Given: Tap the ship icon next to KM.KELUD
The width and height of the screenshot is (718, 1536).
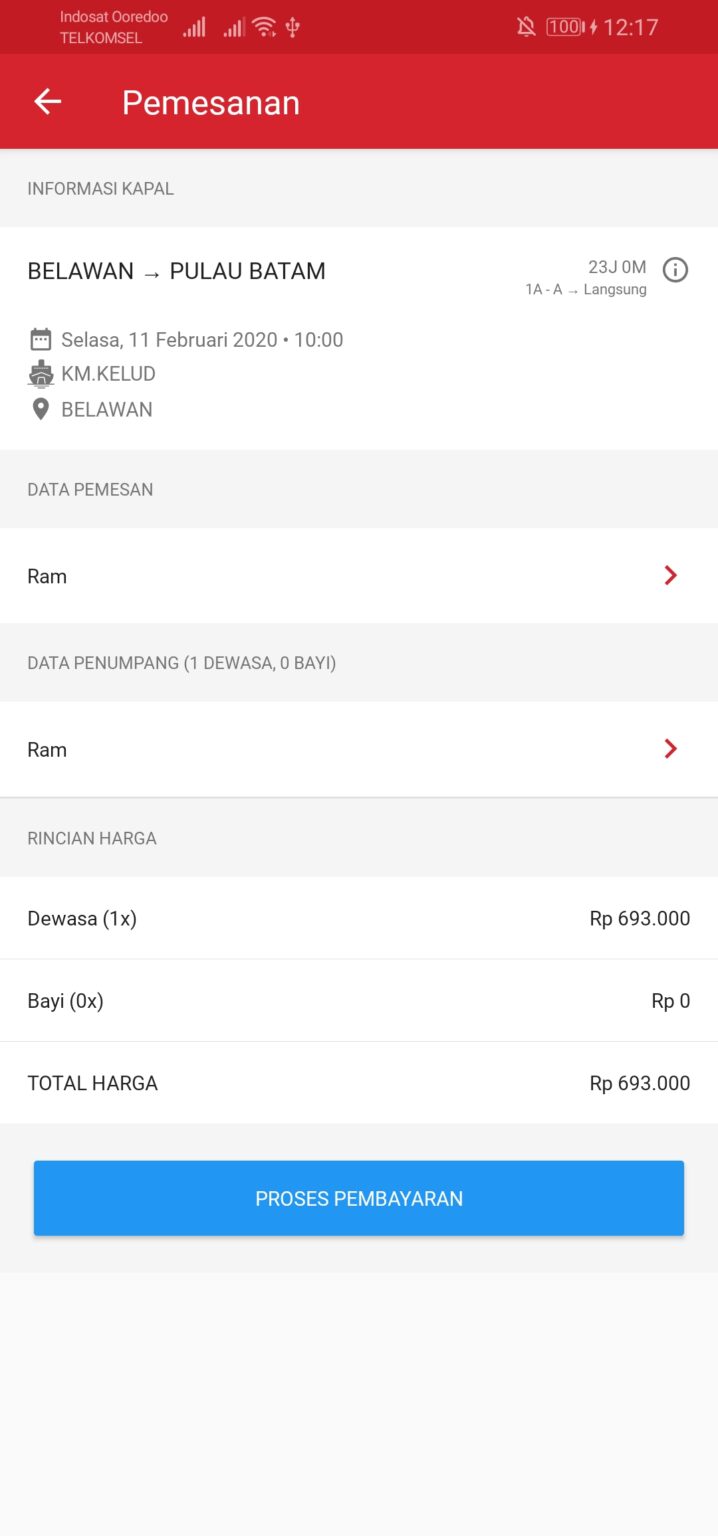Looking at the screenshot, I should (40, 374).
